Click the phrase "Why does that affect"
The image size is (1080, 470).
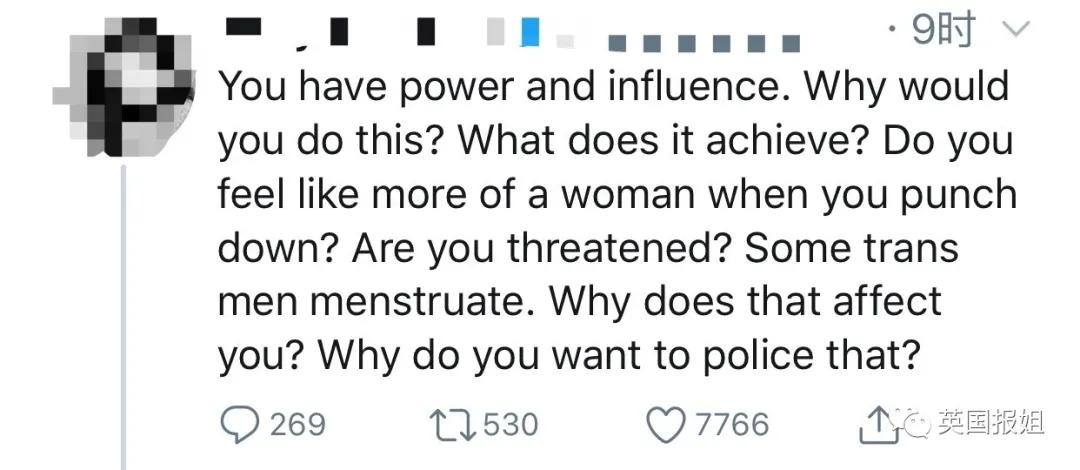tap(745, 301)
